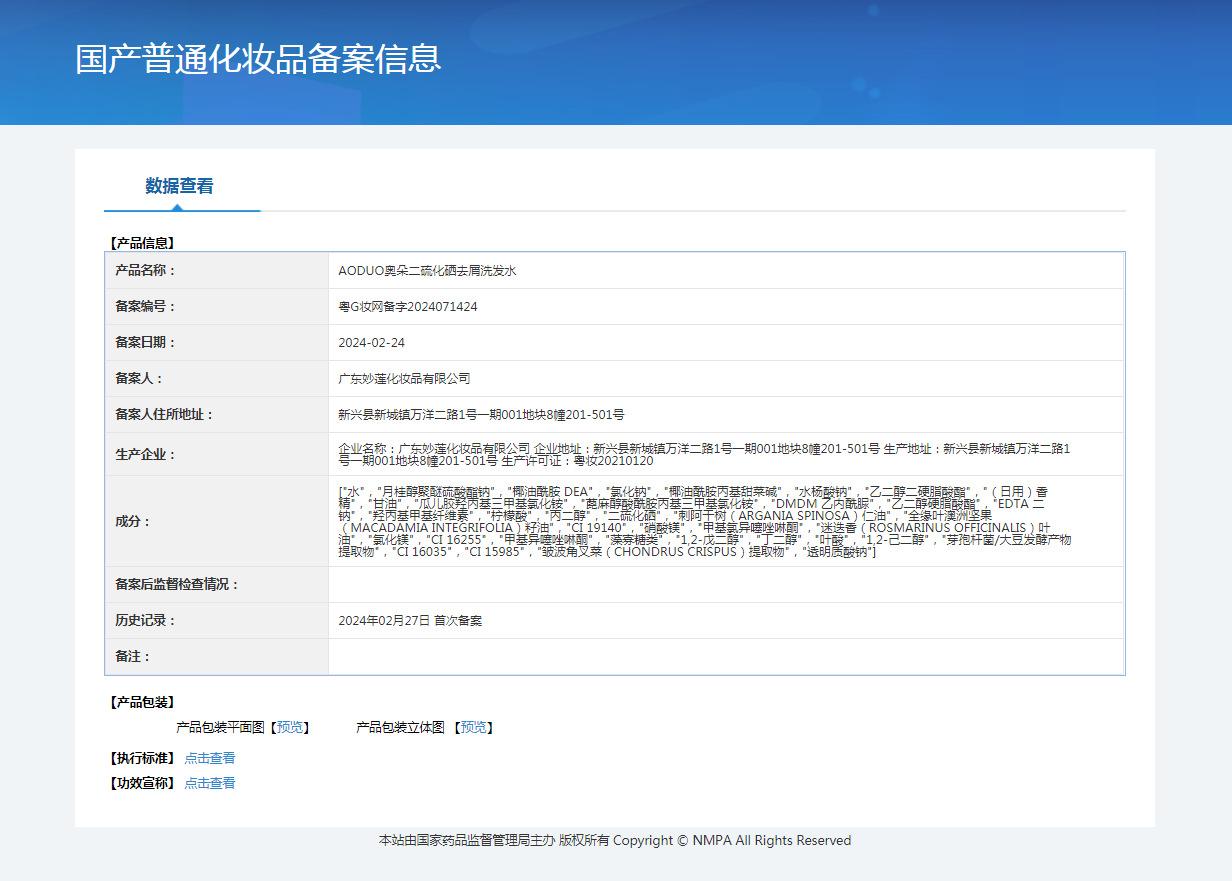Click the history entry 2024年02月27日 首次备案
The image size is (1232, 881).
click(410, 621)
